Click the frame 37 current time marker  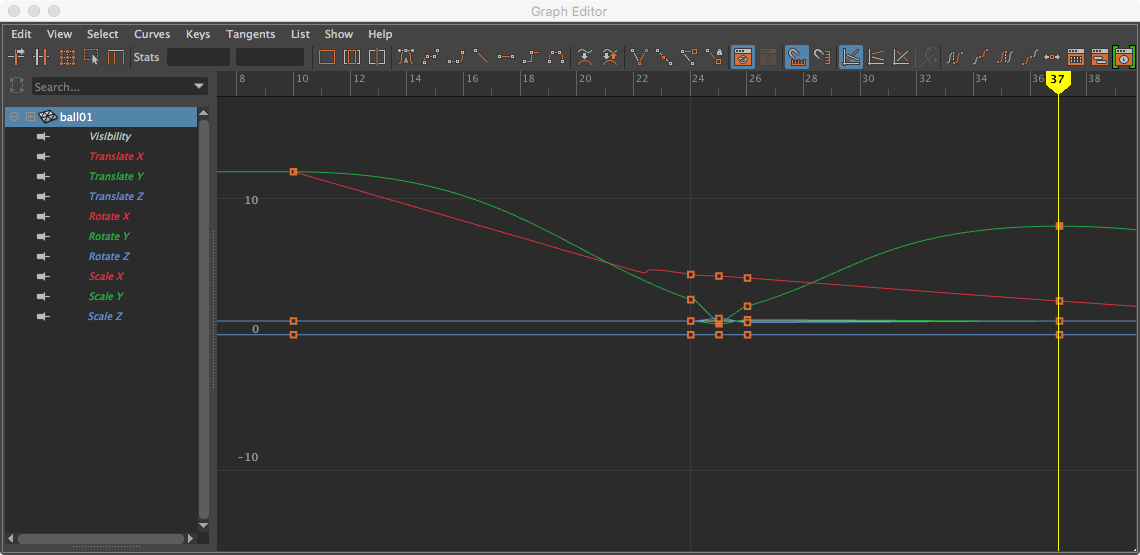pos(1058,80)
